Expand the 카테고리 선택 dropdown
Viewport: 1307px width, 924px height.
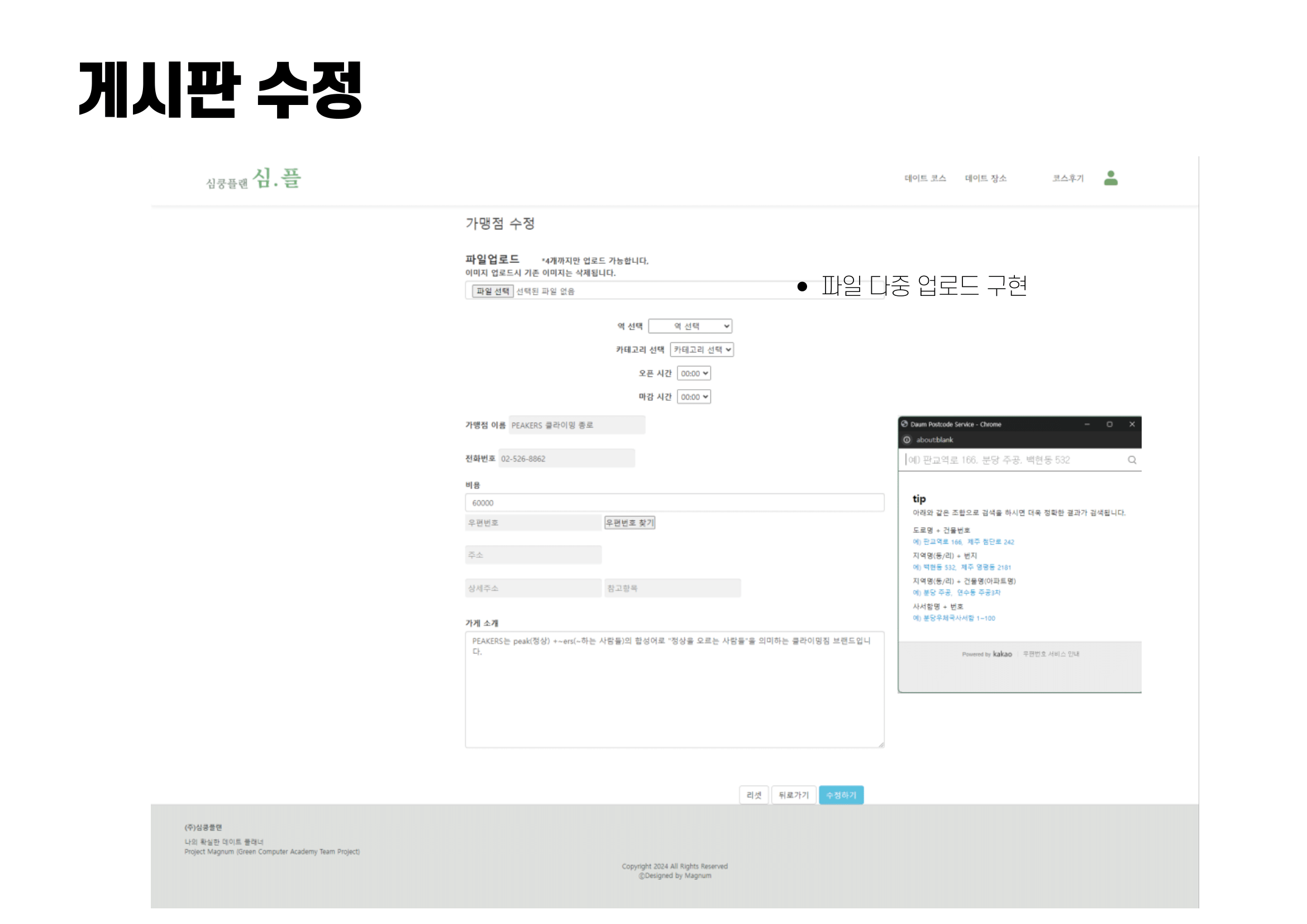(x=702, y=350)
